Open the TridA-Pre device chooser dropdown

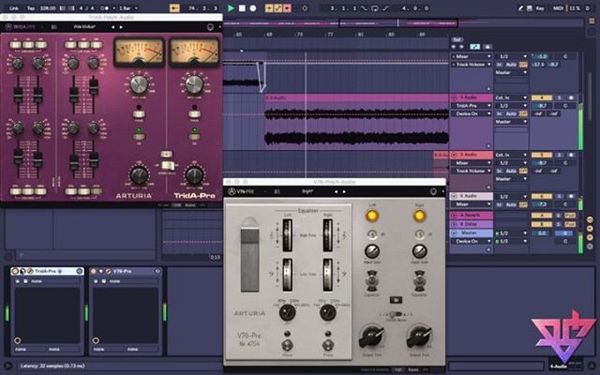(x=471, y=106)
